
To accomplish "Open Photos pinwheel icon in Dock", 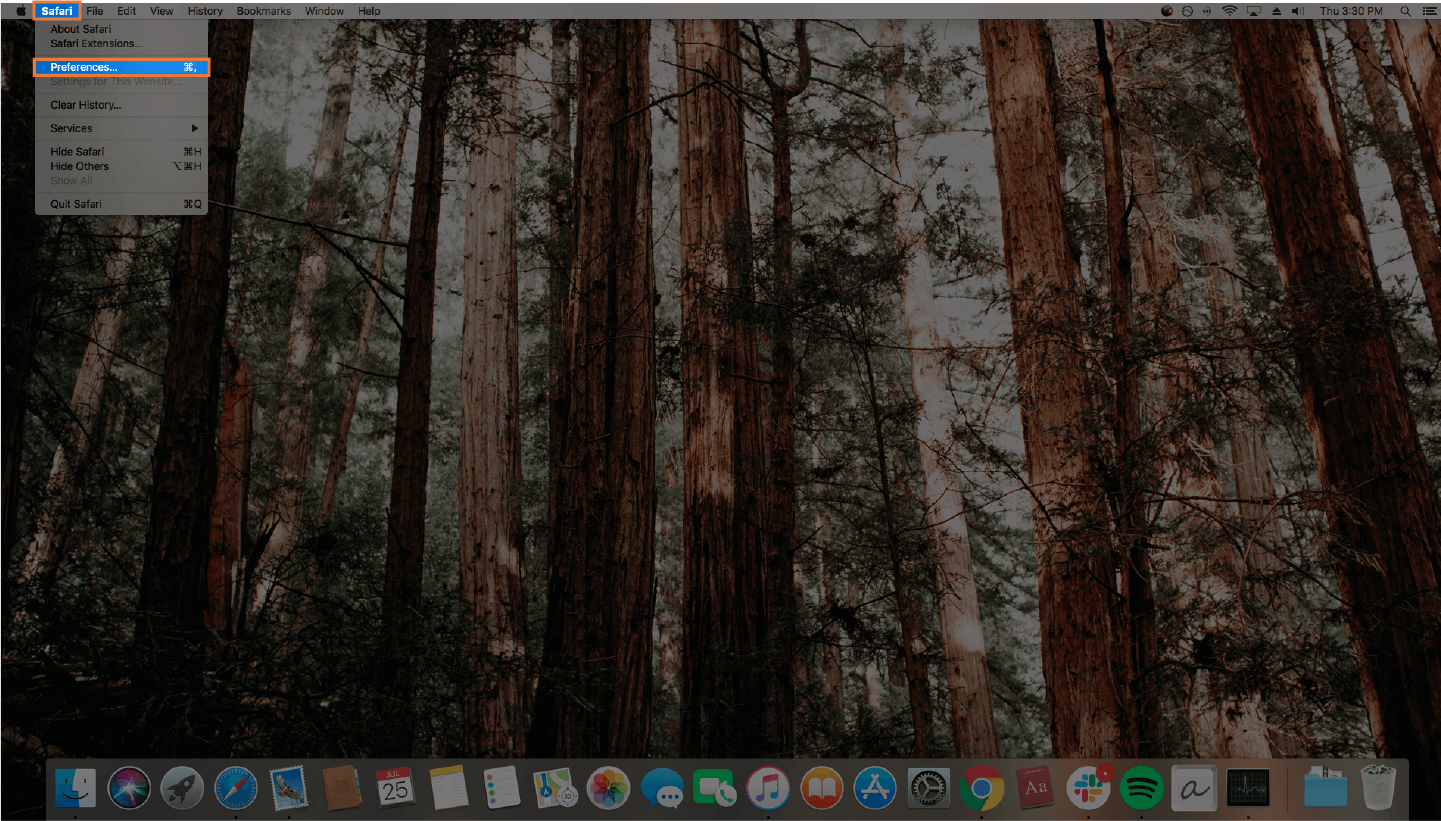I will coord(608,789).
